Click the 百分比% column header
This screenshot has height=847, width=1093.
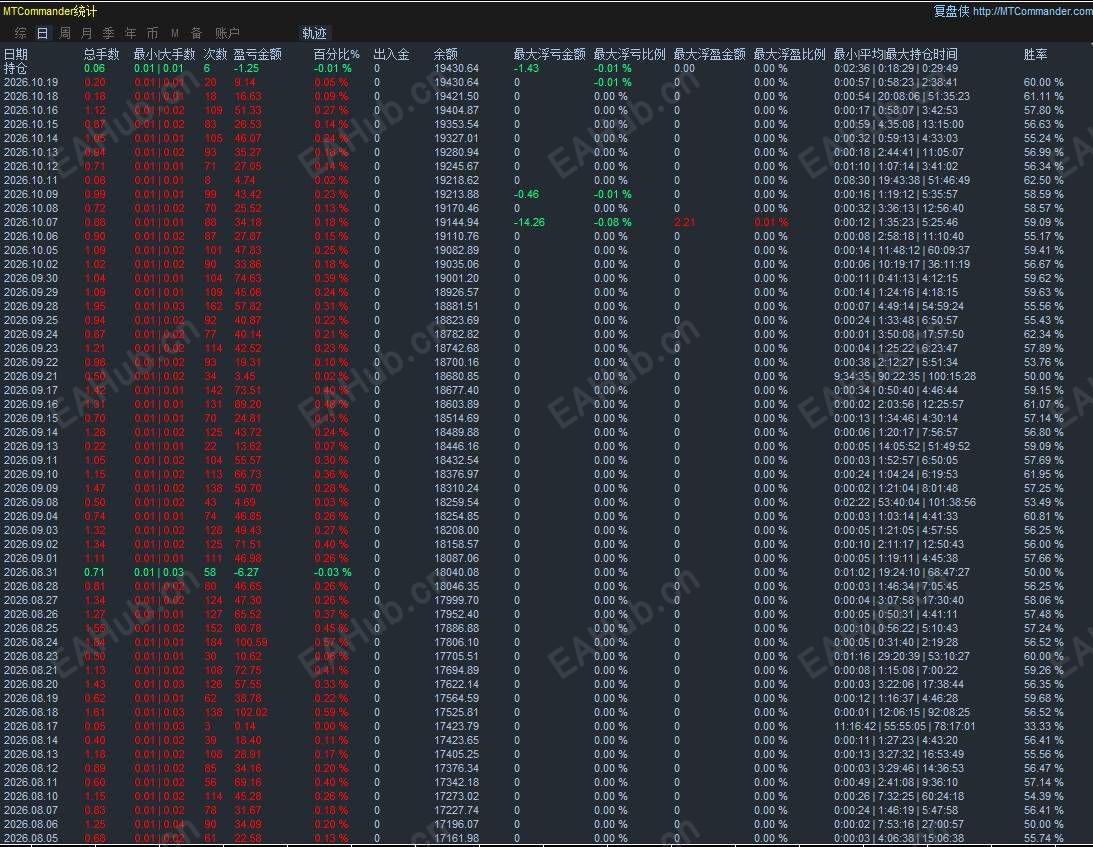click(x=337, y=54)
